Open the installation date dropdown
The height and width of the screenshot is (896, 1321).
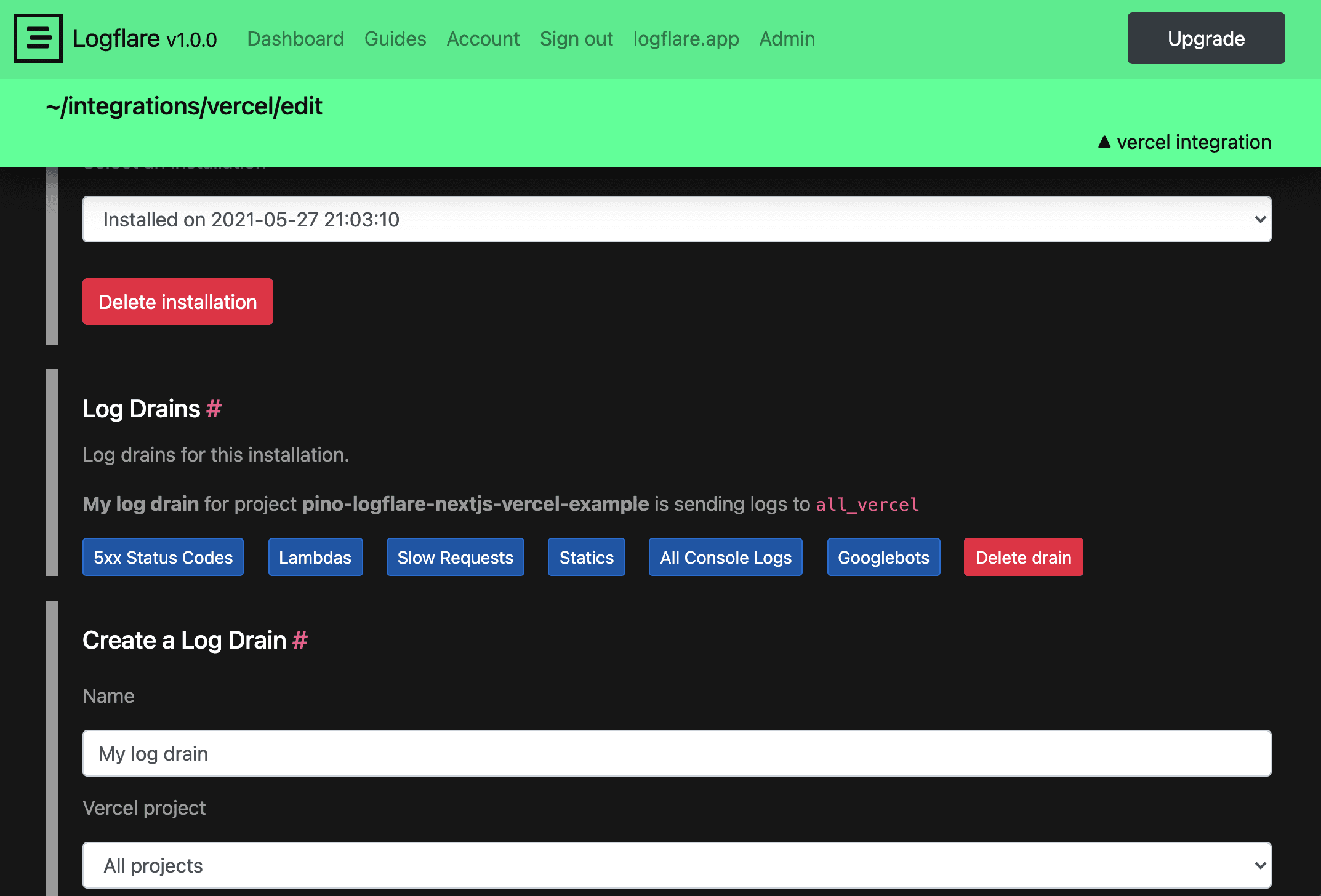click(677, 219)
